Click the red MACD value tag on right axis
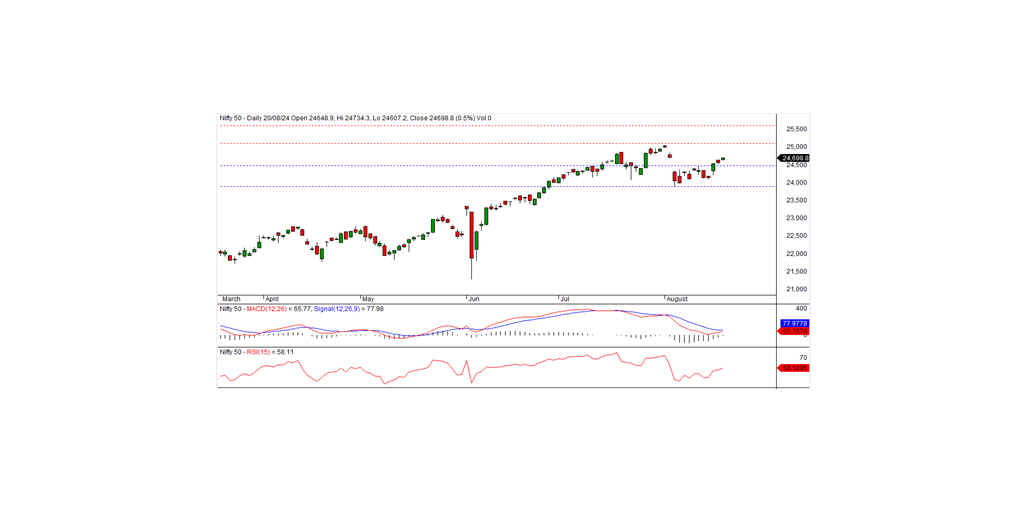The image size is (1023, 521). 795,332
